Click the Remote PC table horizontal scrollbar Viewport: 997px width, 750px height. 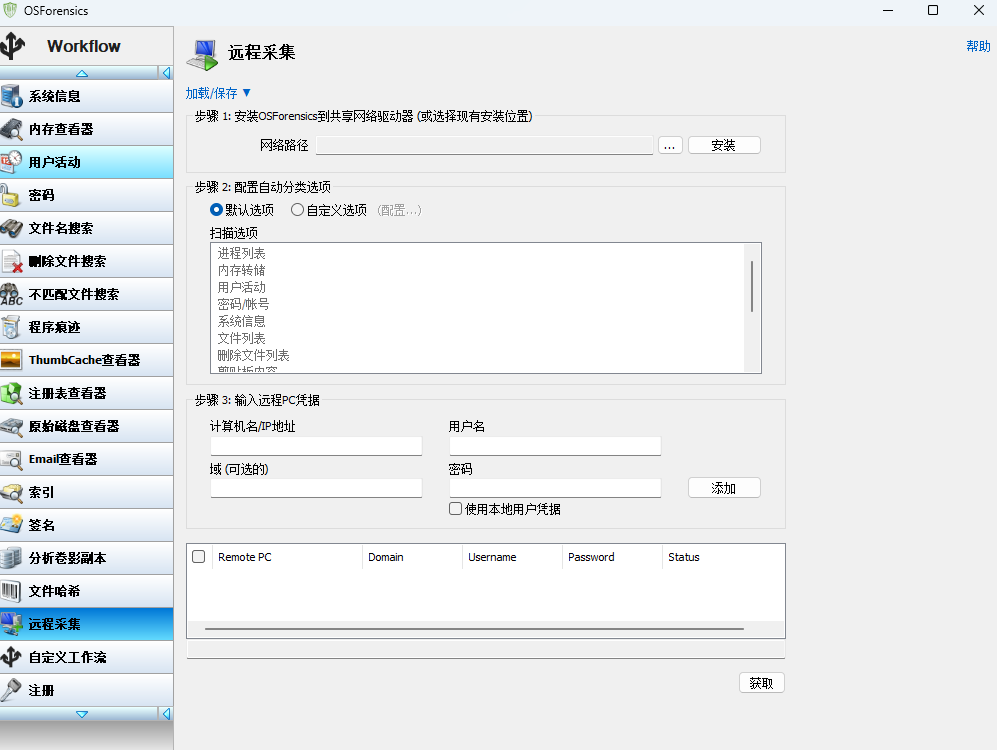click(x=474, y=629)
